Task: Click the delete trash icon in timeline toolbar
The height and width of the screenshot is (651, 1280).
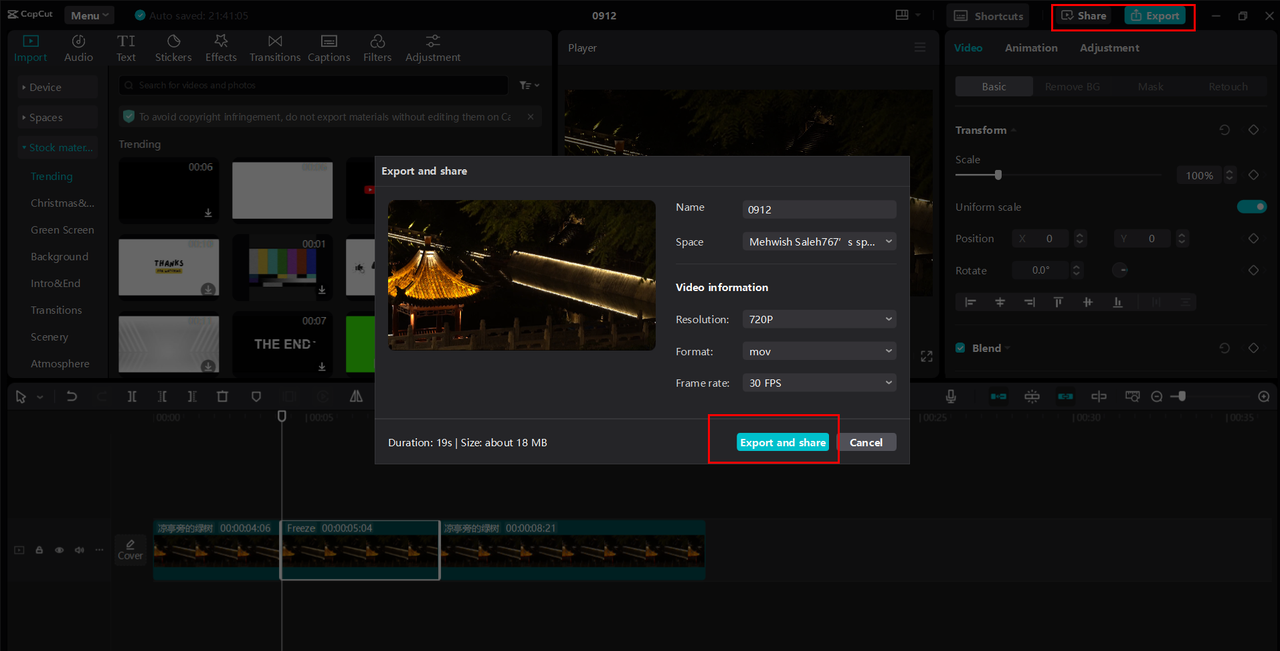Action: click(x=223, y=397)
